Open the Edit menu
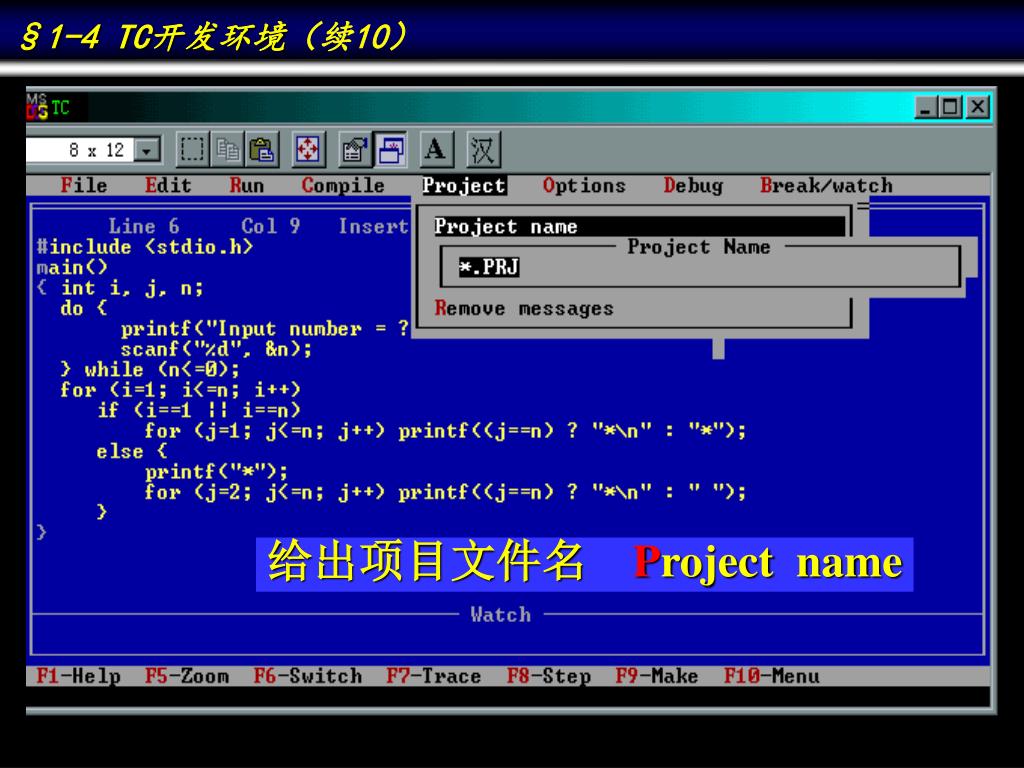 168,185
